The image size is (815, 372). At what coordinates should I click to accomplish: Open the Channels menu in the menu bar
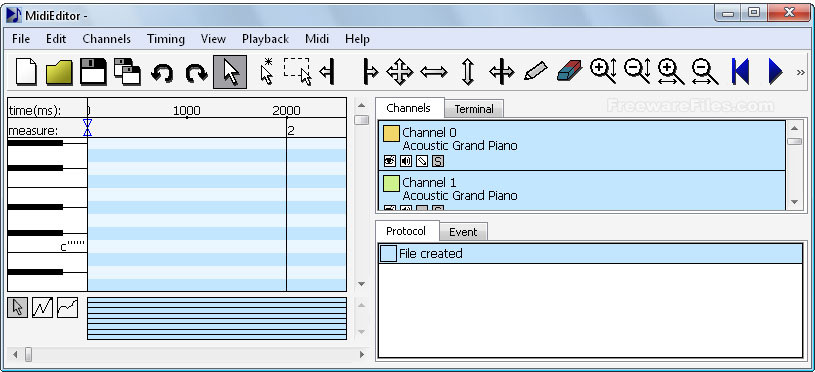tap(107, 39)
